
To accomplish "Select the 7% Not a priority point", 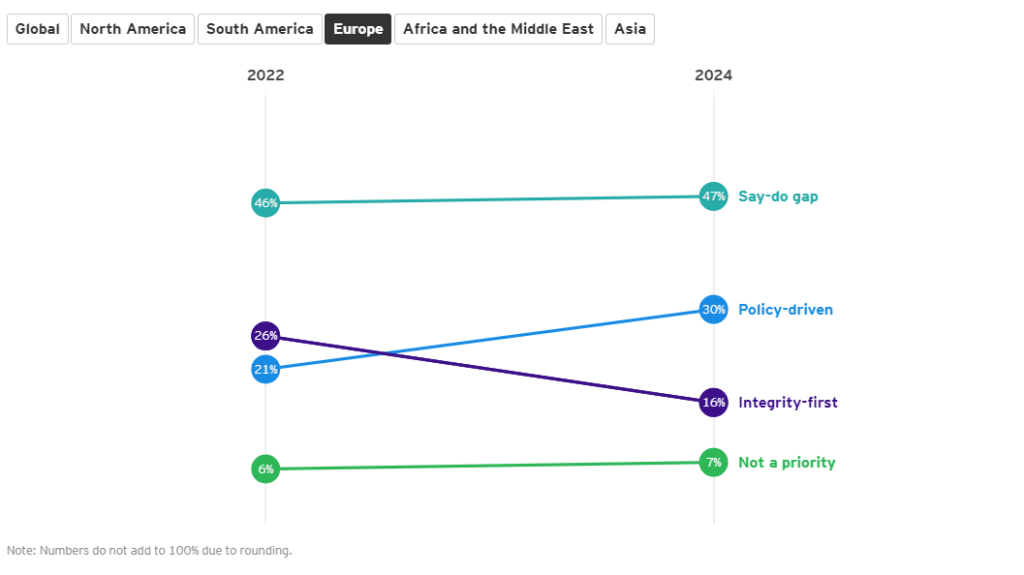I will [x=713, y=463].
